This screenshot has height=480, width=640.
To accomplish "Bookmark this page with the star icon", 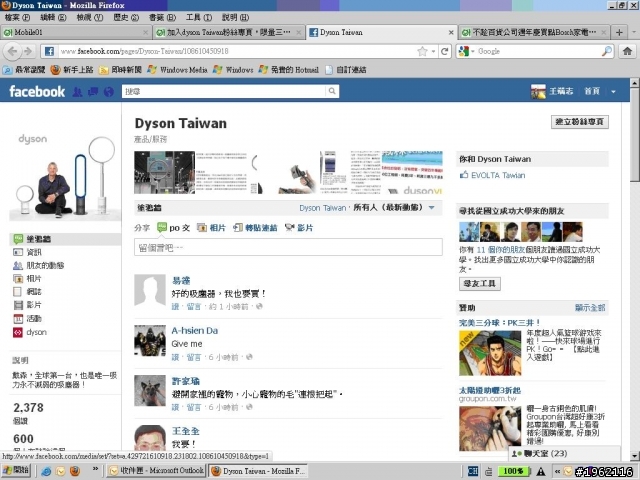I will click(422, 51).
